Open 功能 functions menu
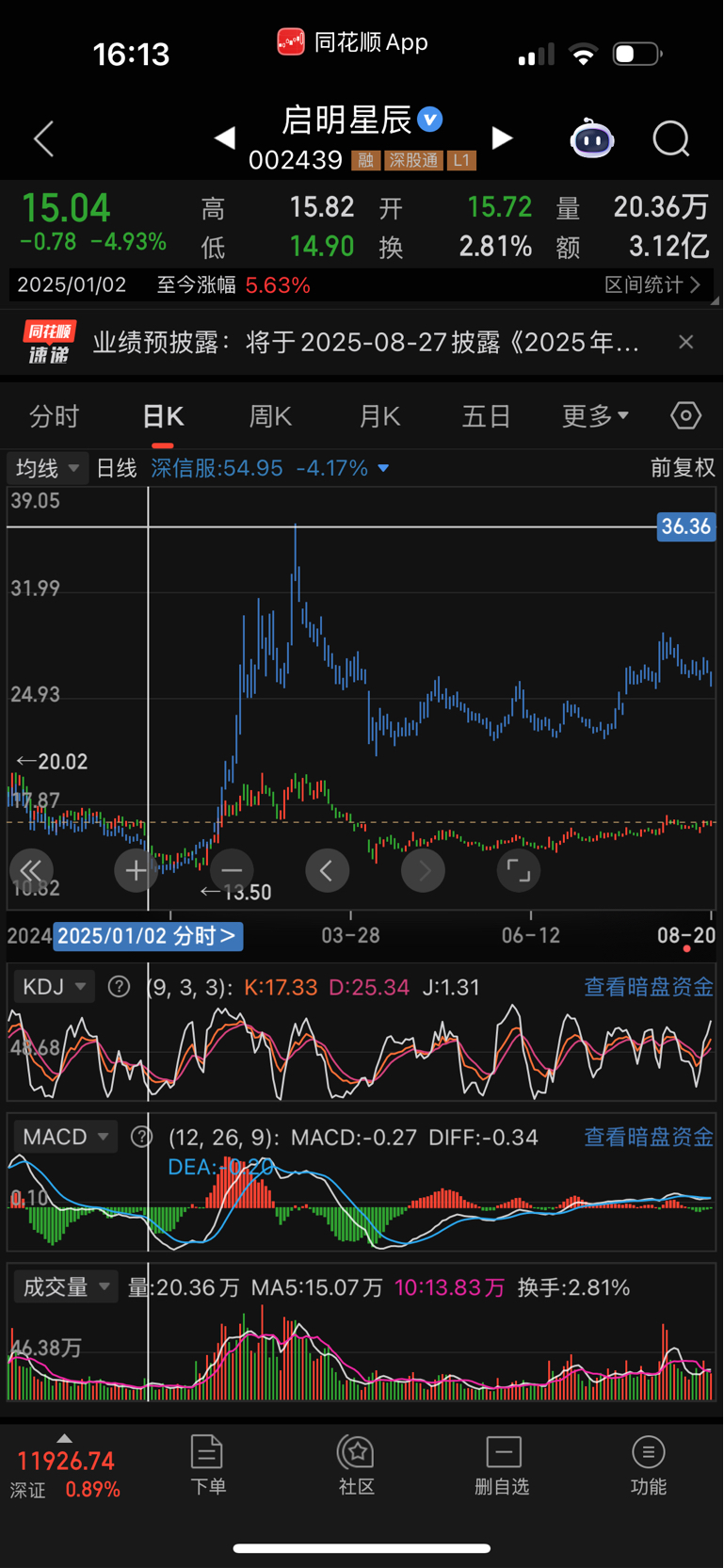724x1568 pixels. tap(649, 1465)
